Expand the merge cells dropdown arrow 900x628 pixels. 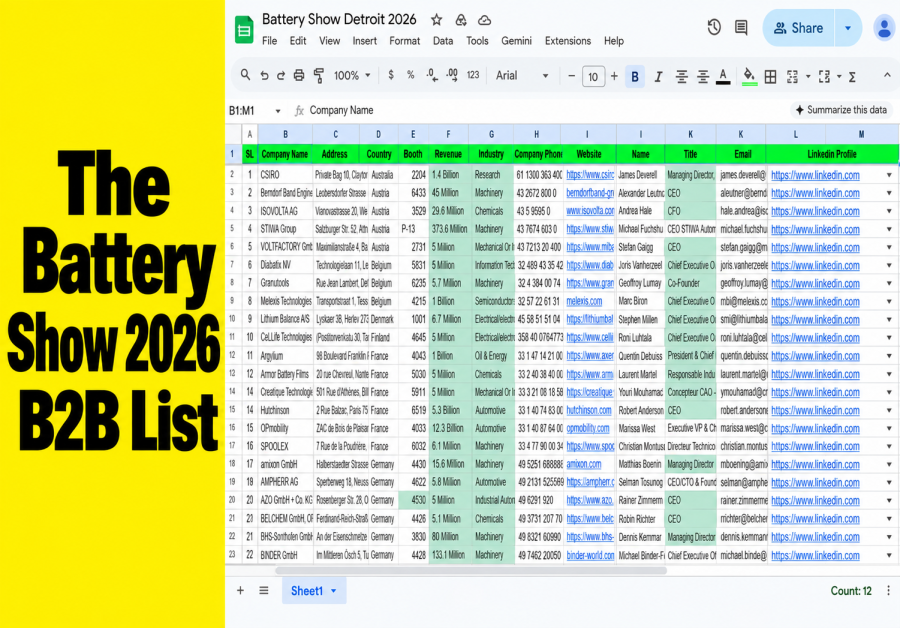pyautogui.click(x=808, y=76)
